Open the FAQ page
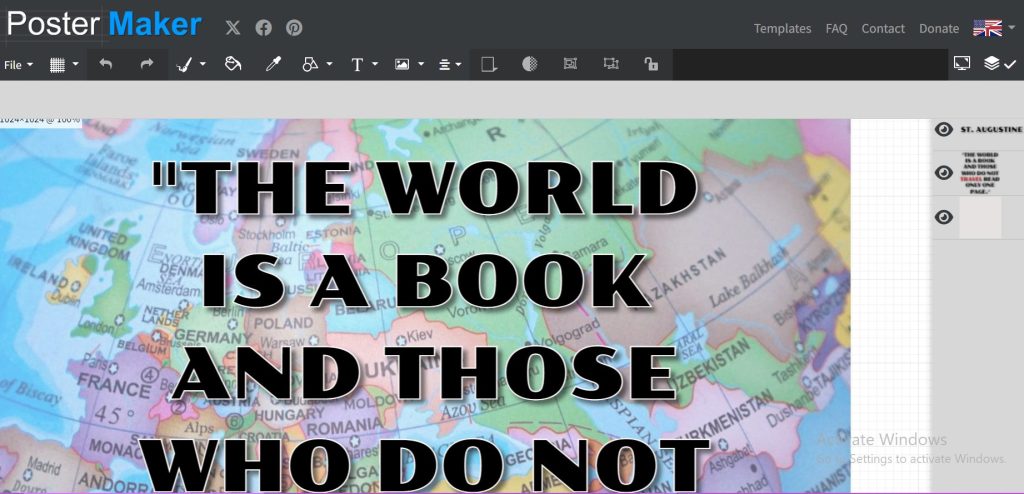The width and height of the screenshot is (1024, 494). coord(837,29)
